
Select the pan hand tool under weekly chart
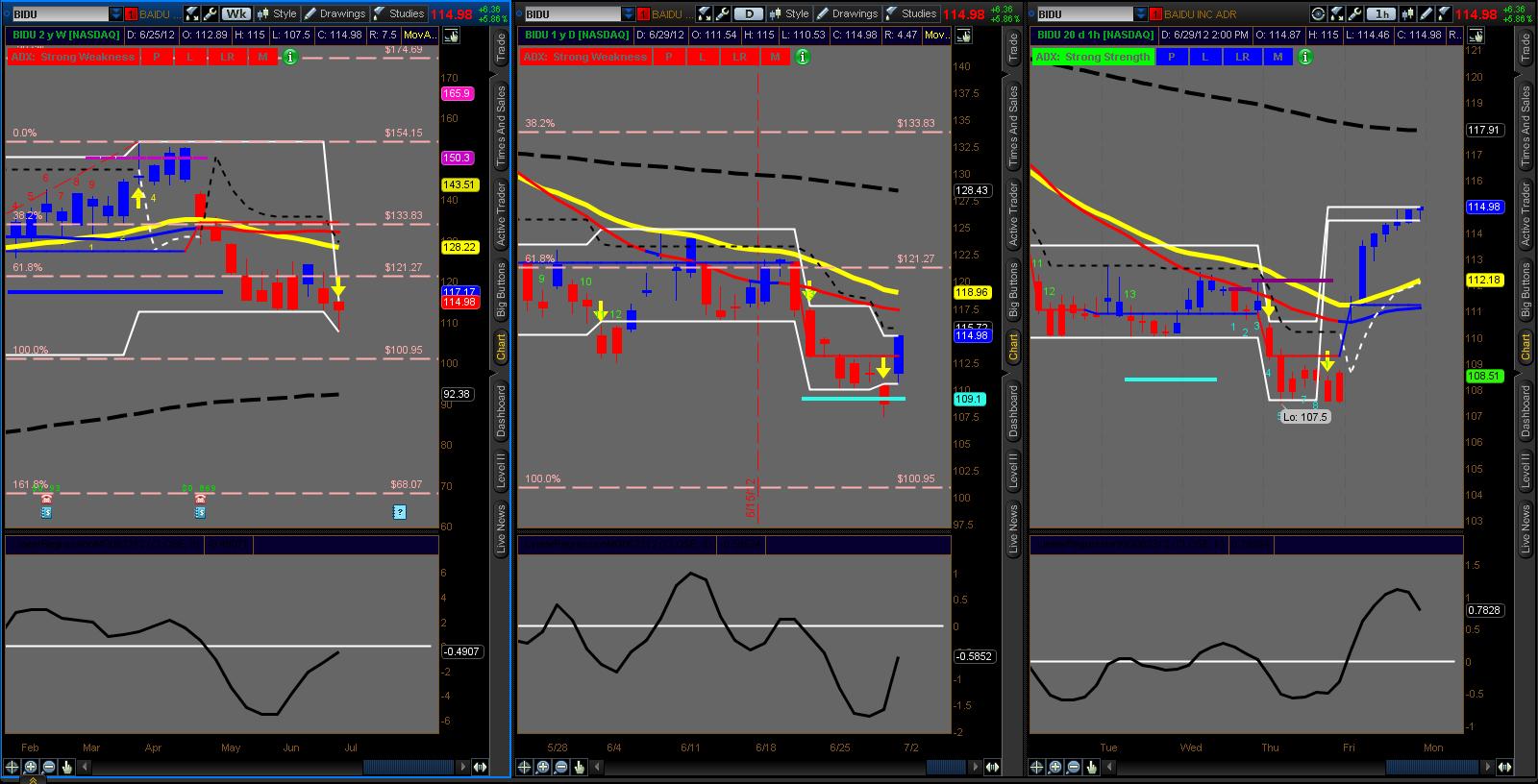tap(66, 767)
